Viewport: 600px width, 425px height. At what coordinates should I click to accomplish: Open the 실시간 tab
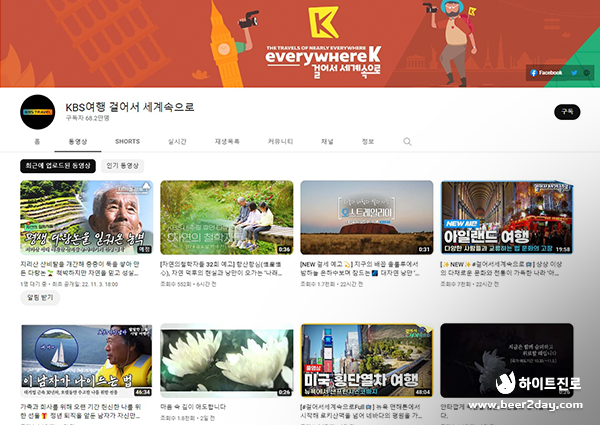177,142
